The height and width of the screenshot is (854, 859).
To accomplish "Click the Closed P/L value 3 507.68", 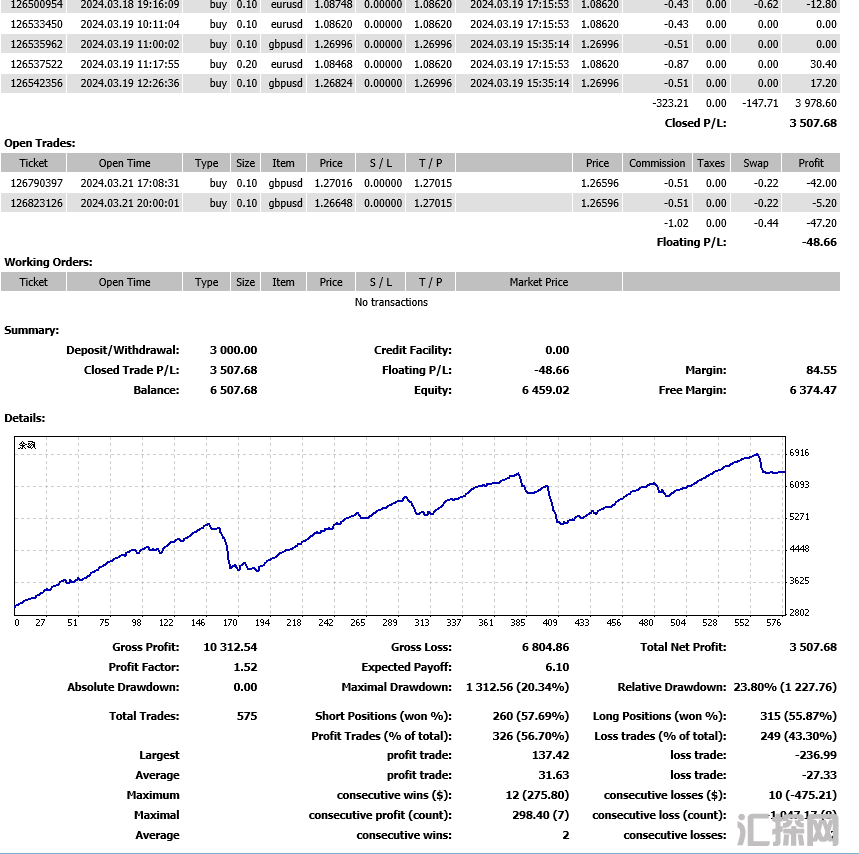I will [812, 123].
